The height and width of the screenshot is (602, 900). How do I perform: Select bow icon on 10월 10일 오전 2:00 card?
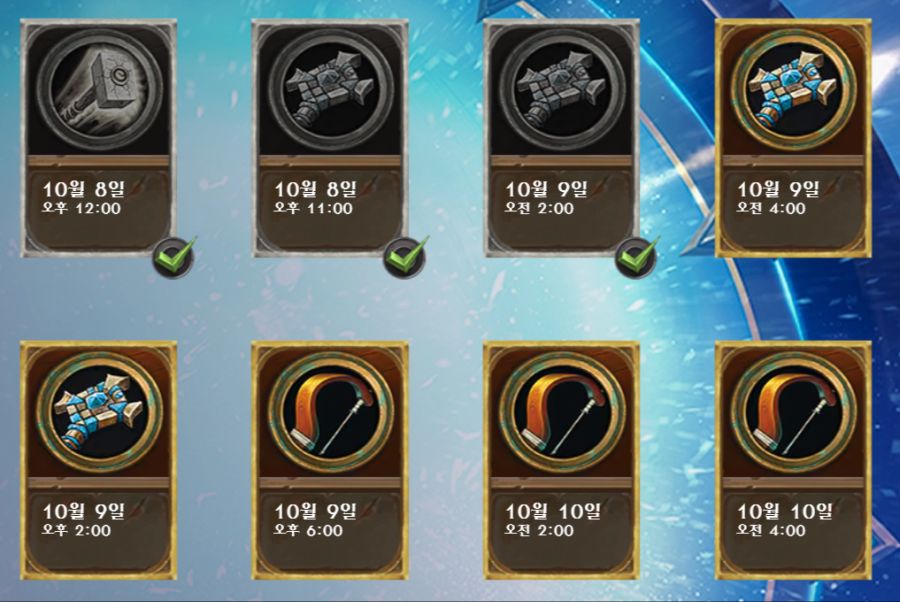[x=562, y=411]
